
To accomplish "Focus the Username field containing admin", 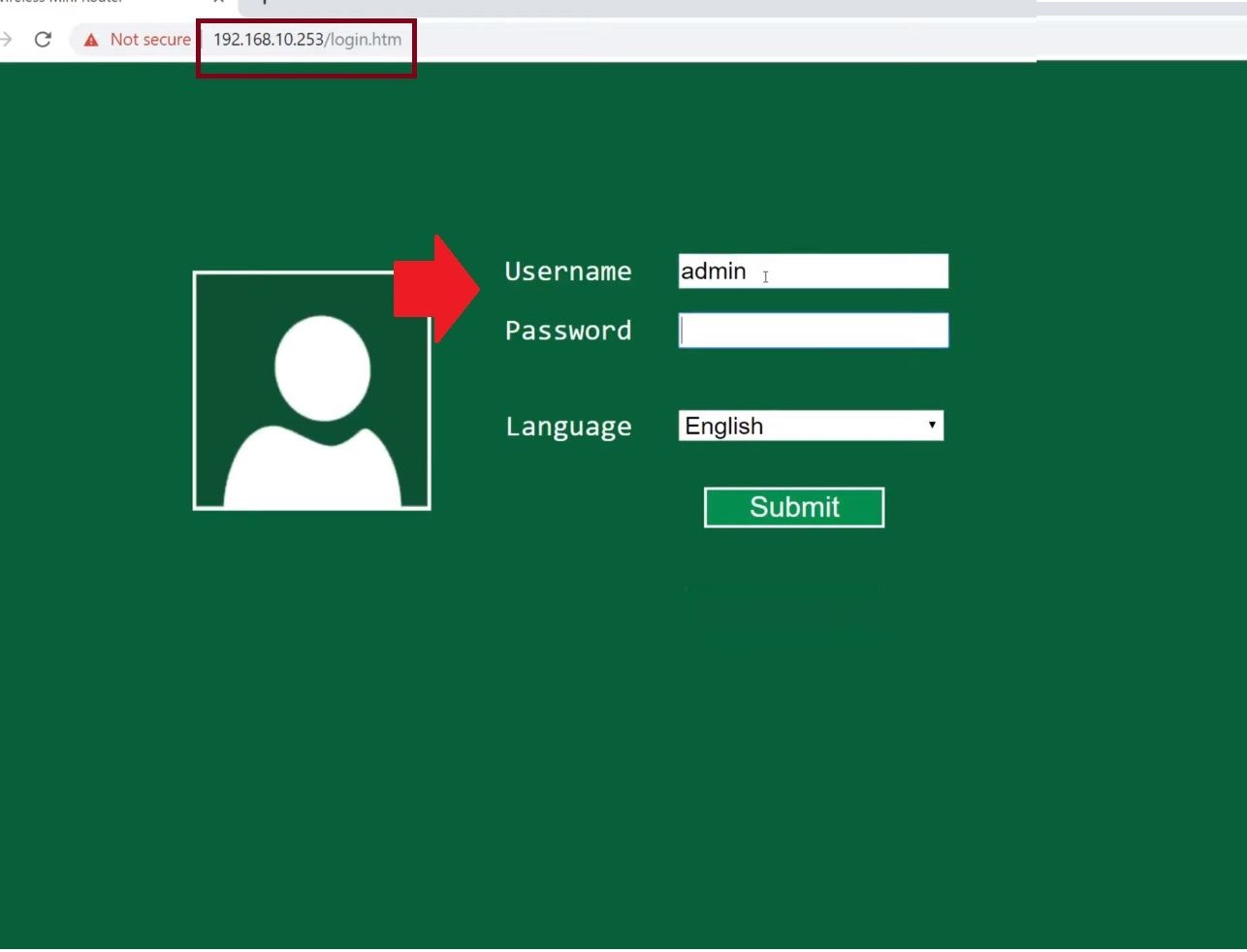I will point(813,271).
